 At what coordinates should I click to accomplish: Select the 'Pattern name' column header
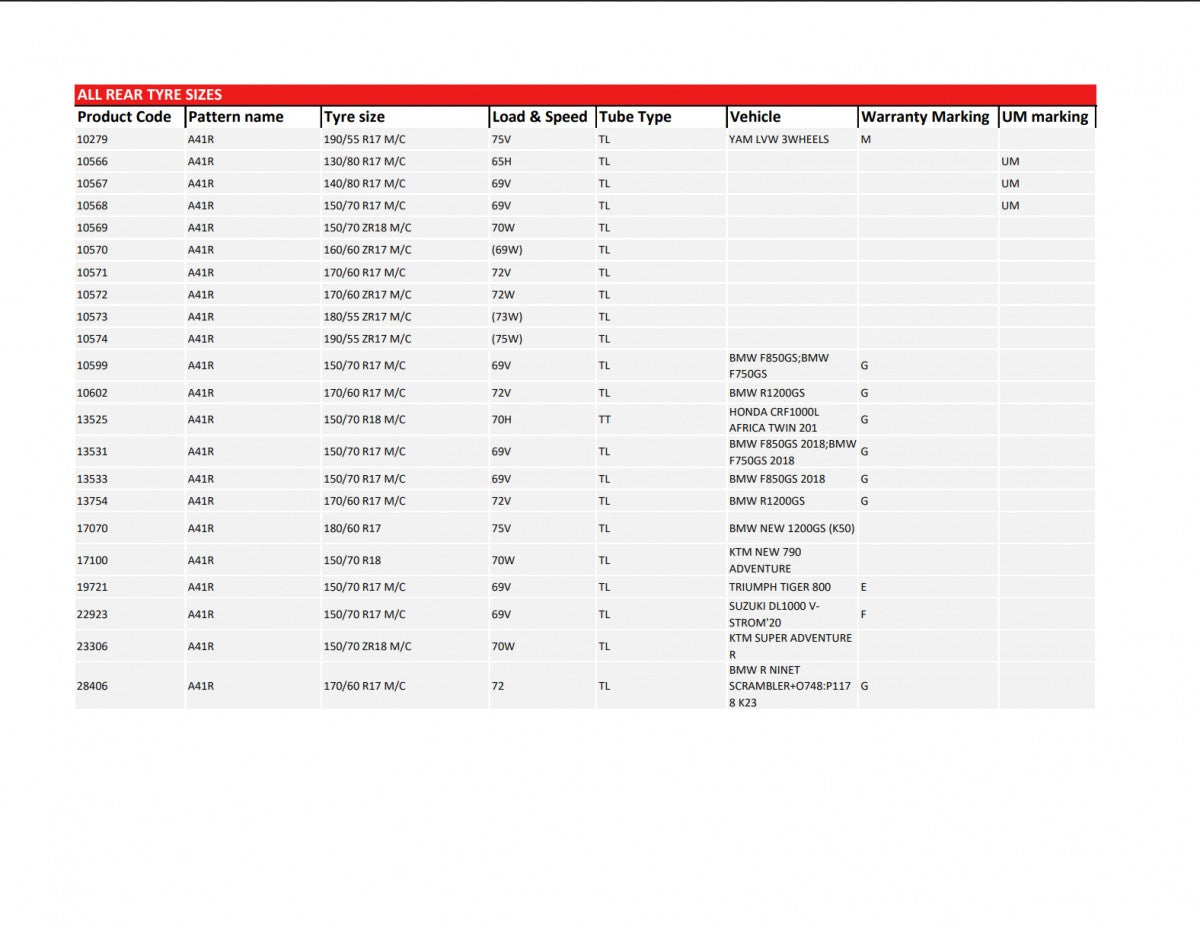(236, 117)
